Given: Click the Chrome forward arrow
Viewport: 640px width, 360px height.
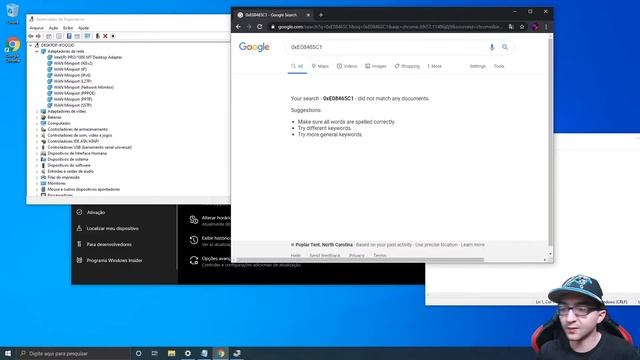Looking at the screenshot, I should click(249, 27).
